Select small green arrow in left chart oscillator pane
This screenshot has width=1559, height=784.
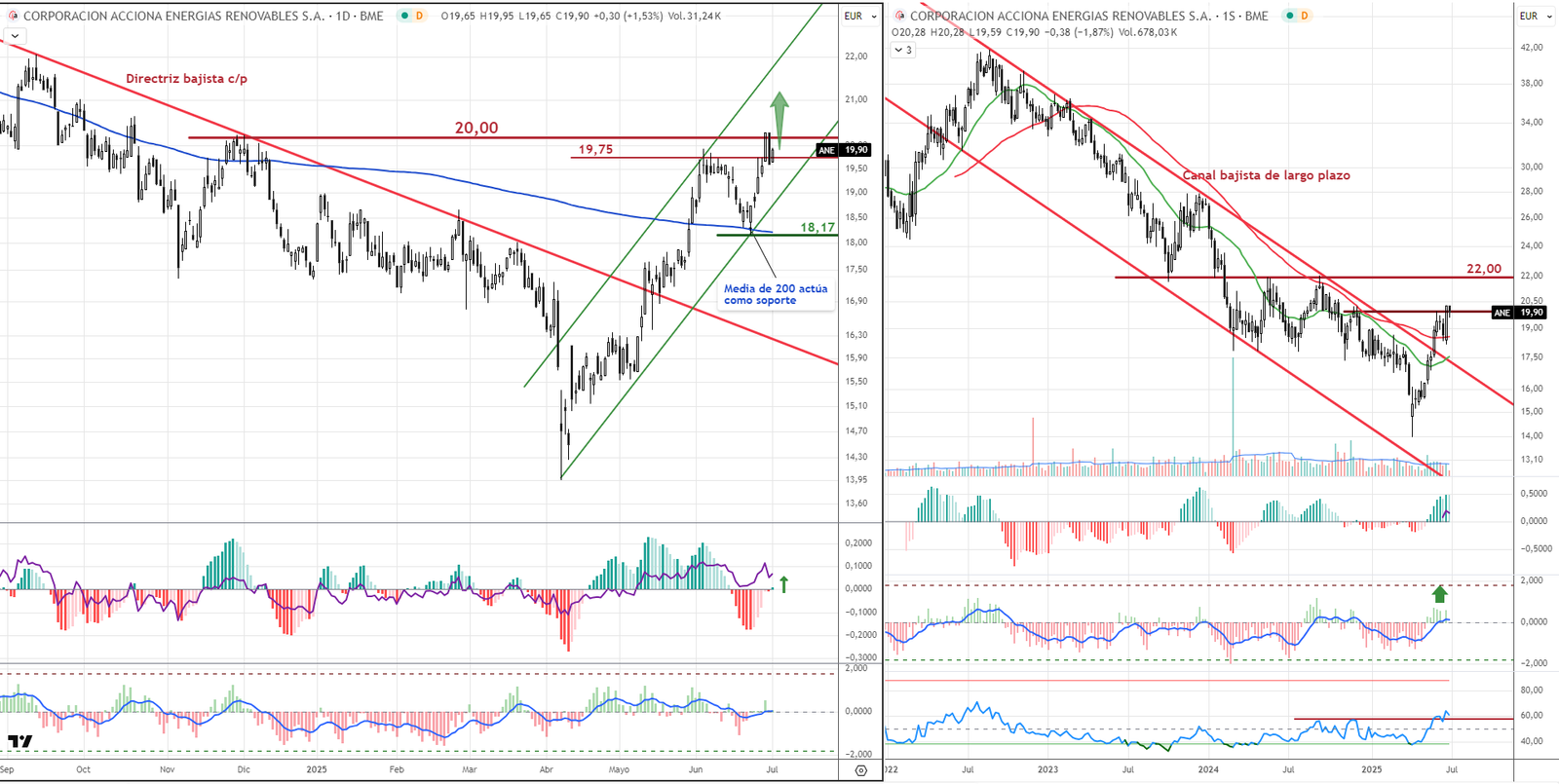coord(783,584)
